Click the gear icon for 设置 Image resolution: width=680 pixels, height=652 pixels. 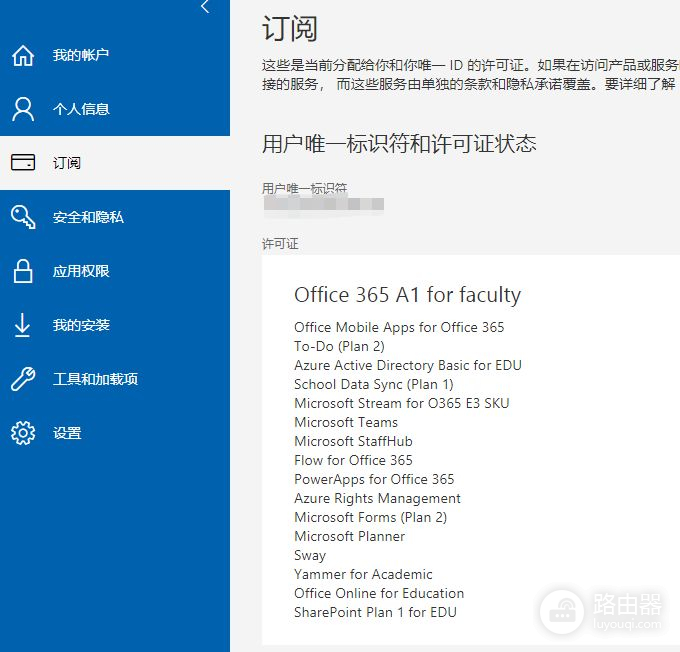coord(23,432)
